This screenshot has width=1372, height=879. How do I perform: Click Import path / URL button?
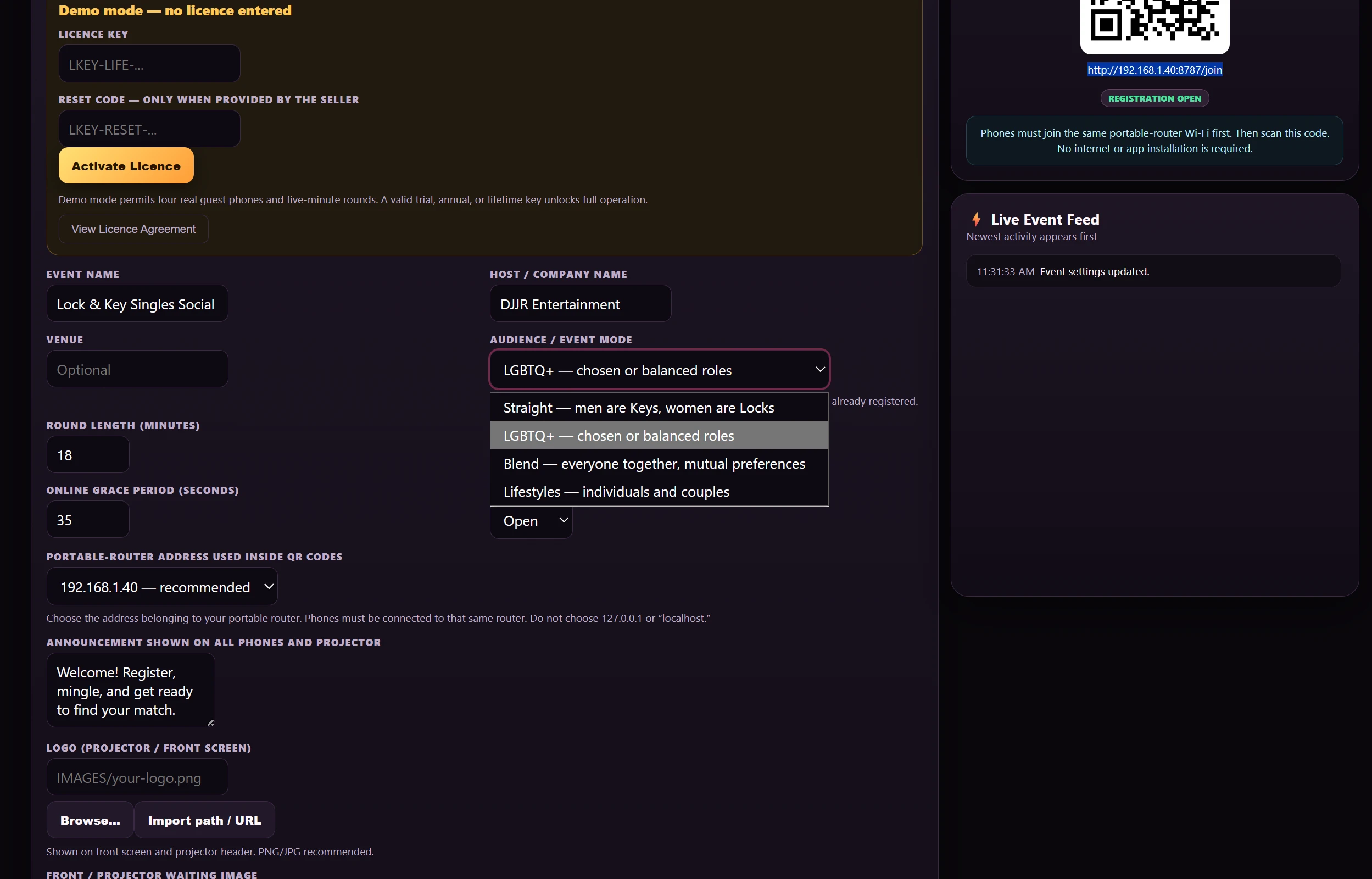click(x=204, y=820)
